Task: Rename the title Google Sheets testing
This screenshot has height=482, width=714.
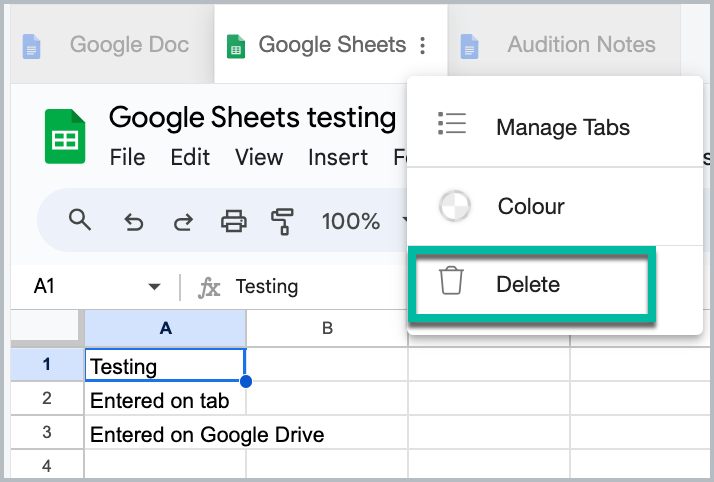Action: 252,117
